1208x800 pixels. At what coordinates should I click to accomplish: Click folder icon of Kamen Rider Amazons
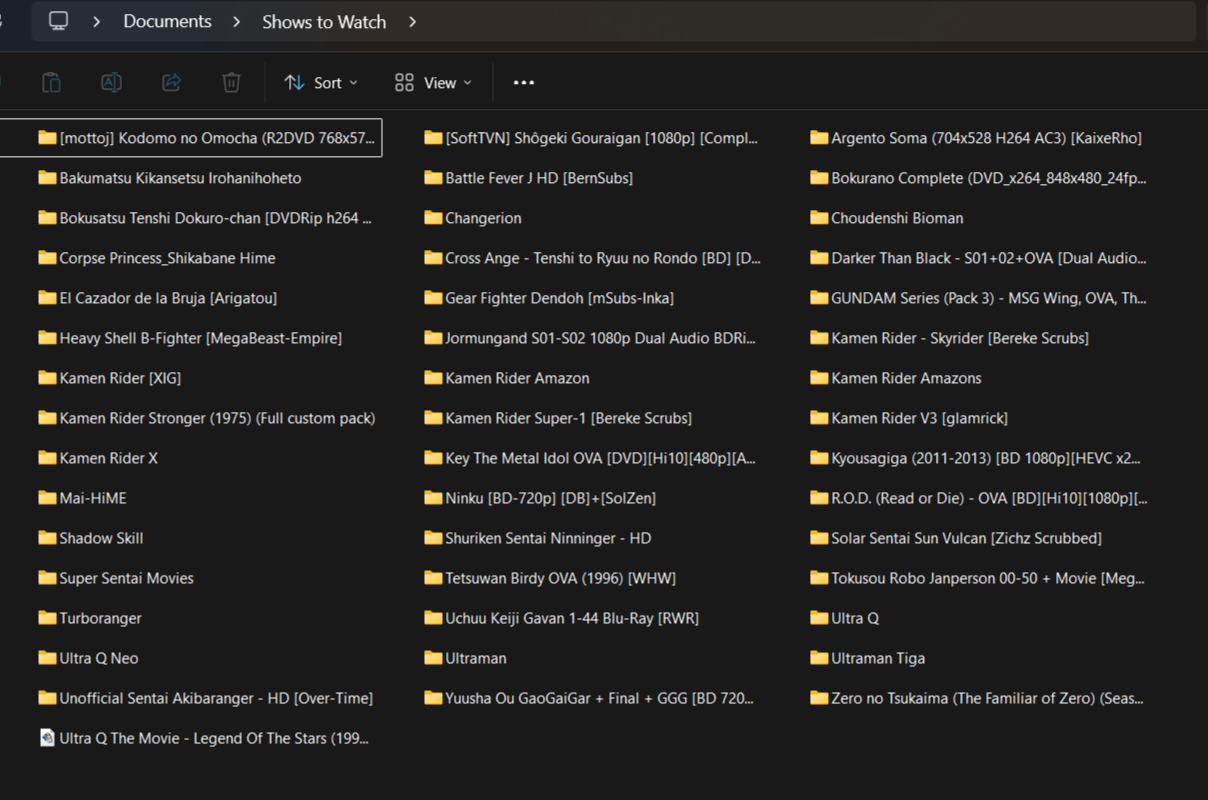pos(819,378)
